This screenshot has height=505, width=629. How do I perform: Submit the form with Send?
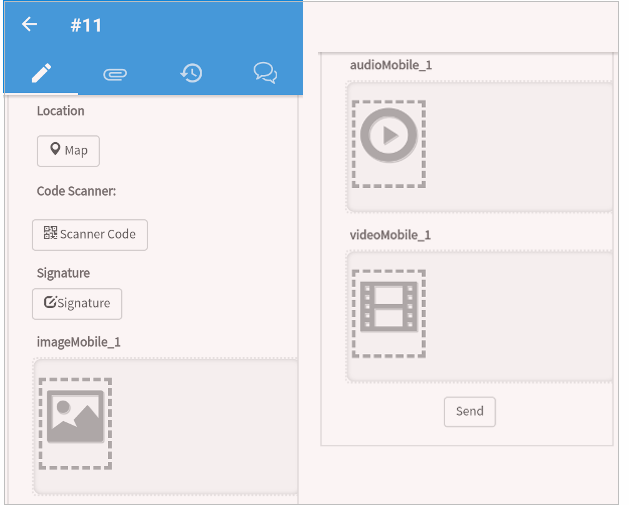click(469, 411)
